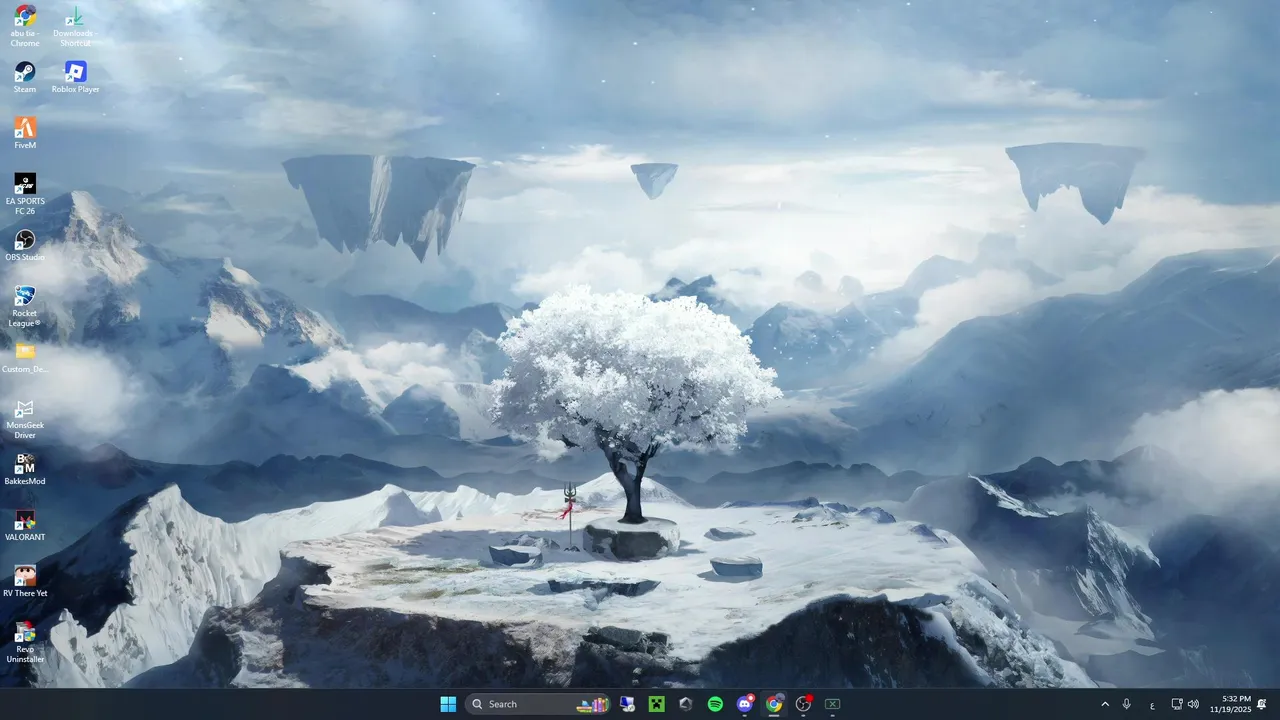This screenshot has width=1280, height=720.
Task: Open the Windows Start menu
Action: 448,704
